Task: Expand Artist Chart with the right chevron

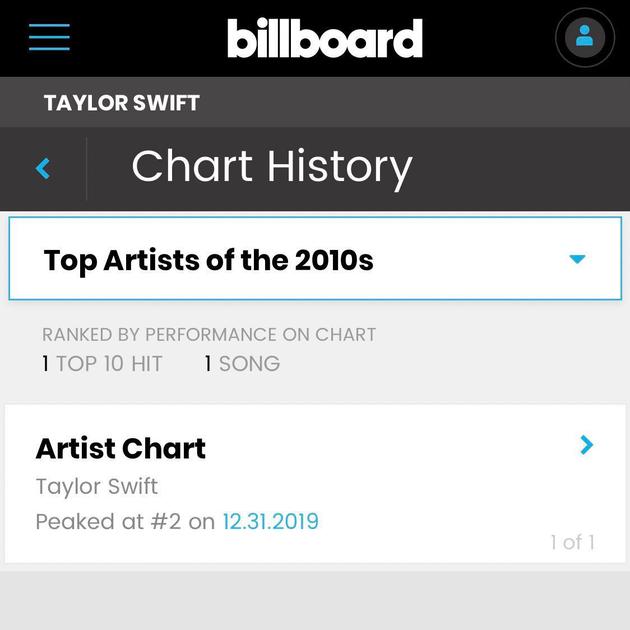Action: point(587,446)
